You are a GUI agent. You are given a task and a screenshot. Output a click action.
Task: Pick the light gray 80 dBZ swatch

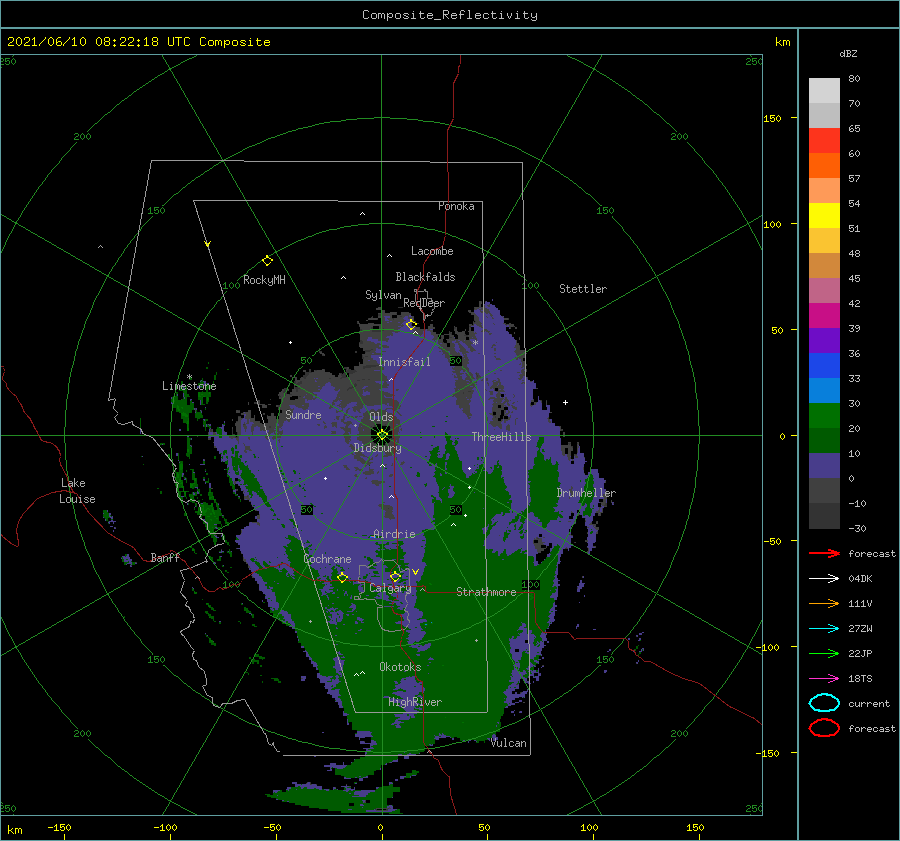(x=824, y=90)
